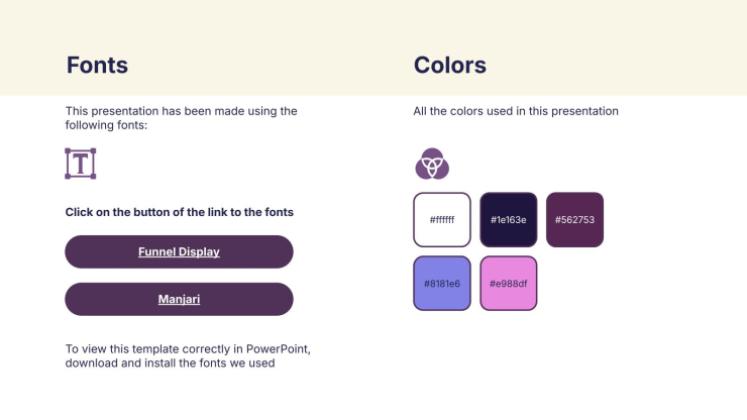Screen dimensions: 747x420
Task: Click empty white area beside the pink swatch
Action: coord(619,283)
